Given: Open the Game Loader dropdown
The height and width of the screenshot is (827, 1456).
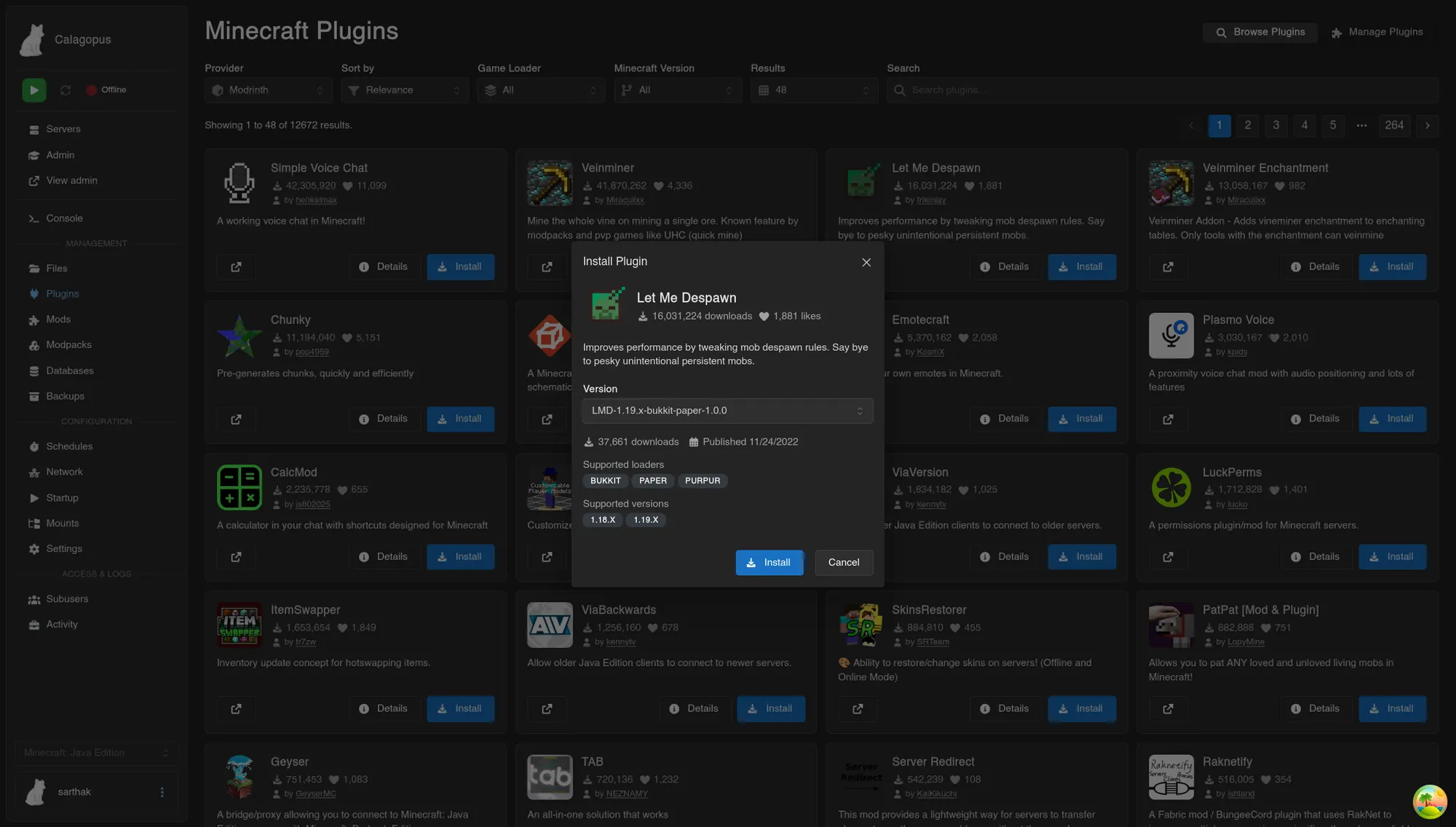Looking at the screenshot, I should 542,90.
